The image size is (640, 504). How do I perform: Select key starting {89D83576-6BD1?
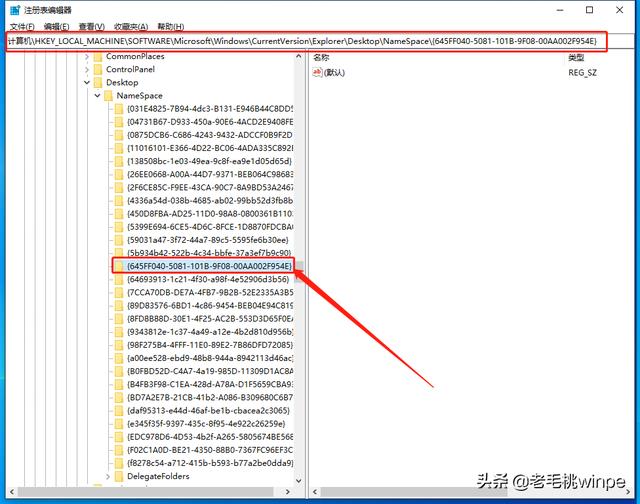click(x=210, y=306)
